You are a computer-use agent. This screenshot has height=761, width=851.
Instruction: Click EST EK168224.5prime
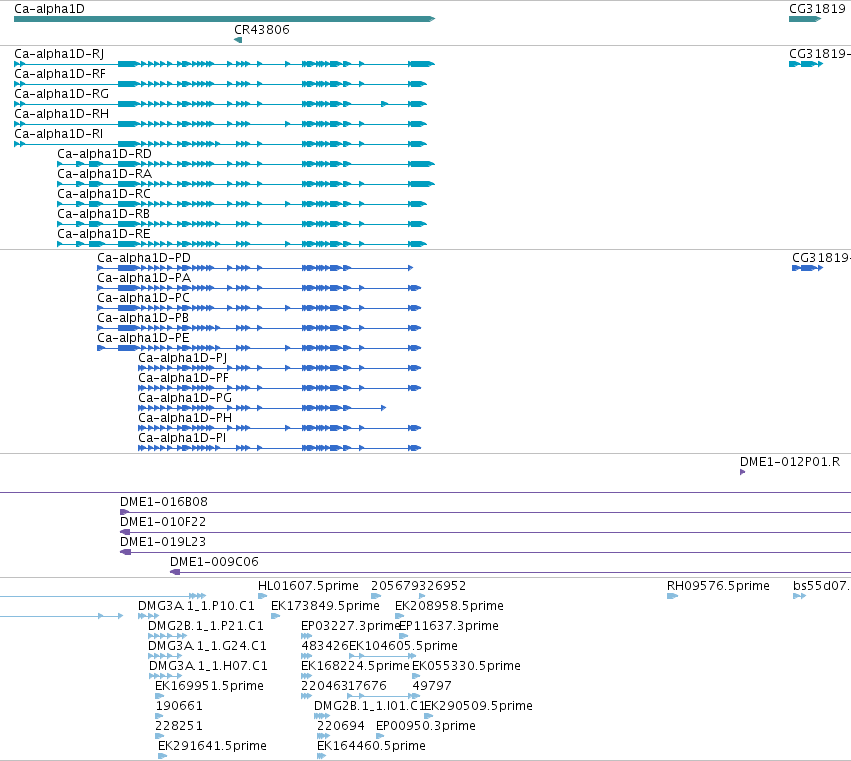pos(307,676)
